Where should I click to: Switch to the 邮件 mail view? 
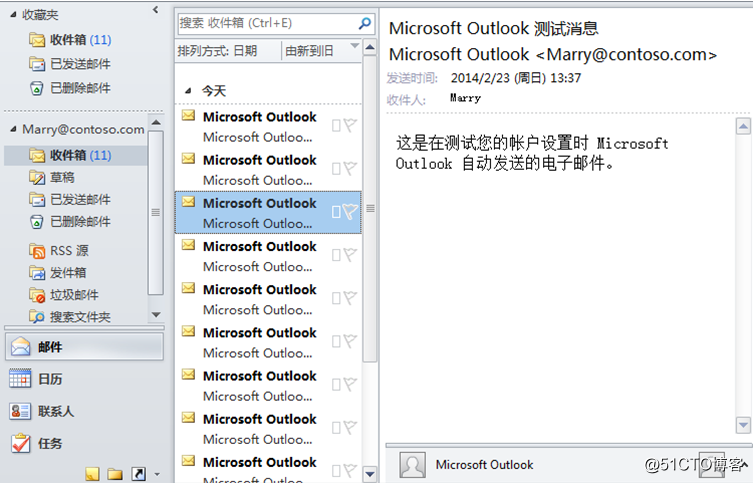coord(84,347)
